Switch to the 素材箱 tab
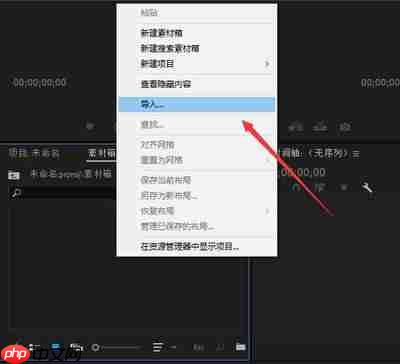This screenshot has height=364, width=400. 101,154
